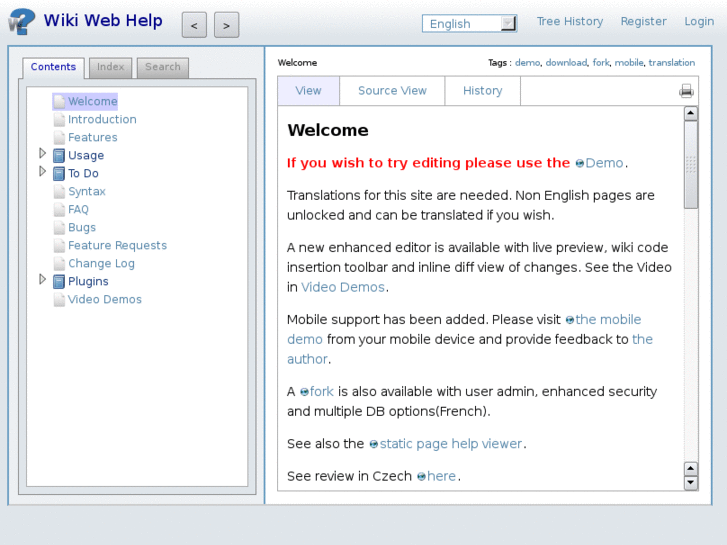
Task: Select Welcome in the contents tree
Action: (x=93, y=102)
